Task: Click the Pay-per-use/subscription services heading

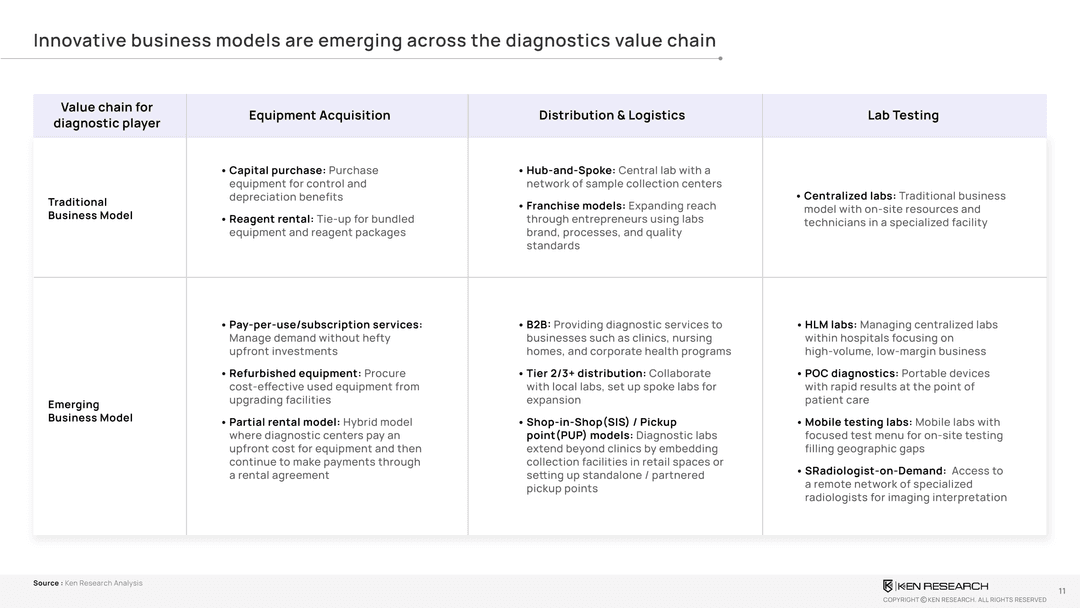Action: [325, 325]
